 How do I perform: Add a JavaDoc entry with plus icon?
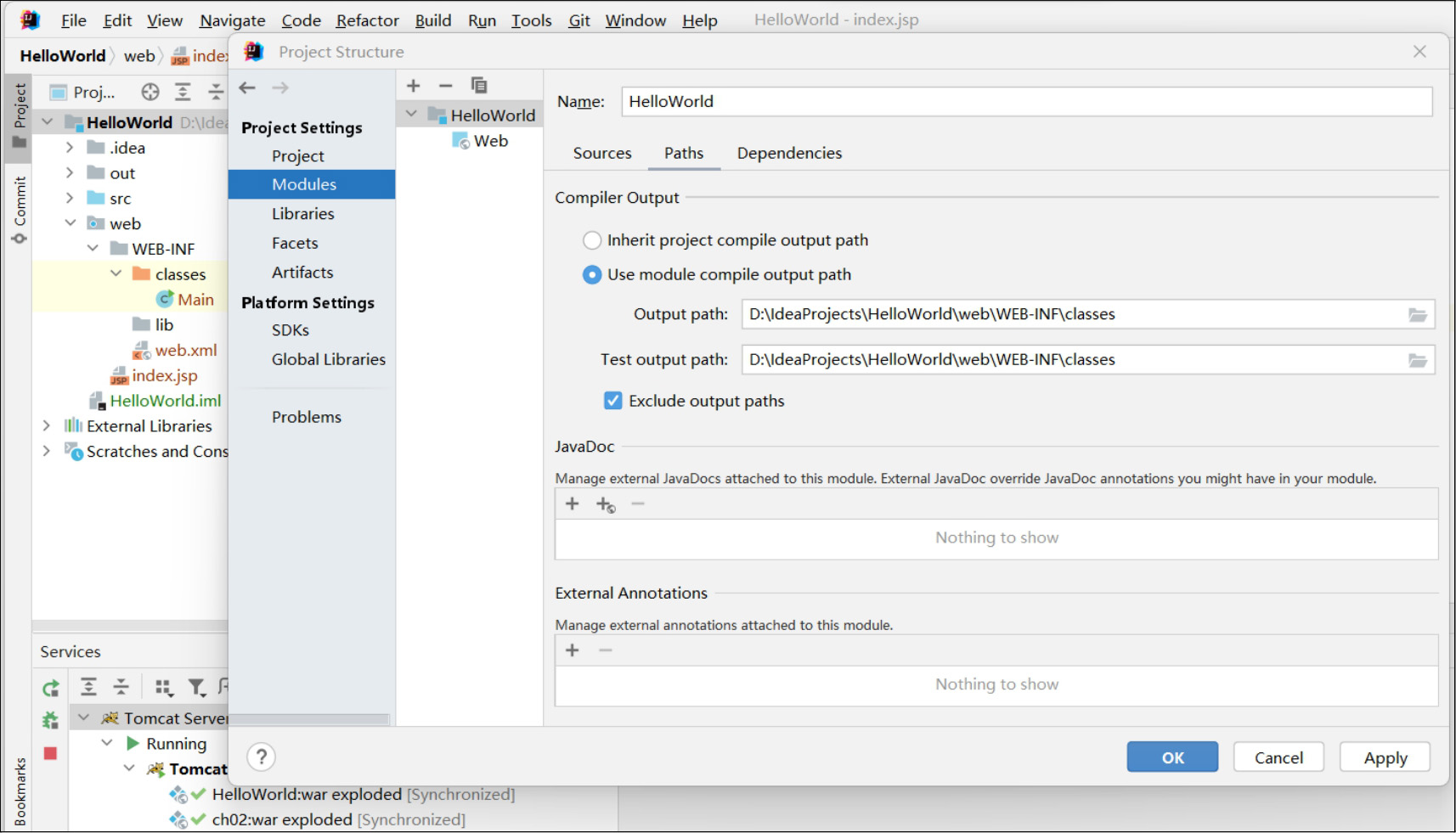(573, 504)
